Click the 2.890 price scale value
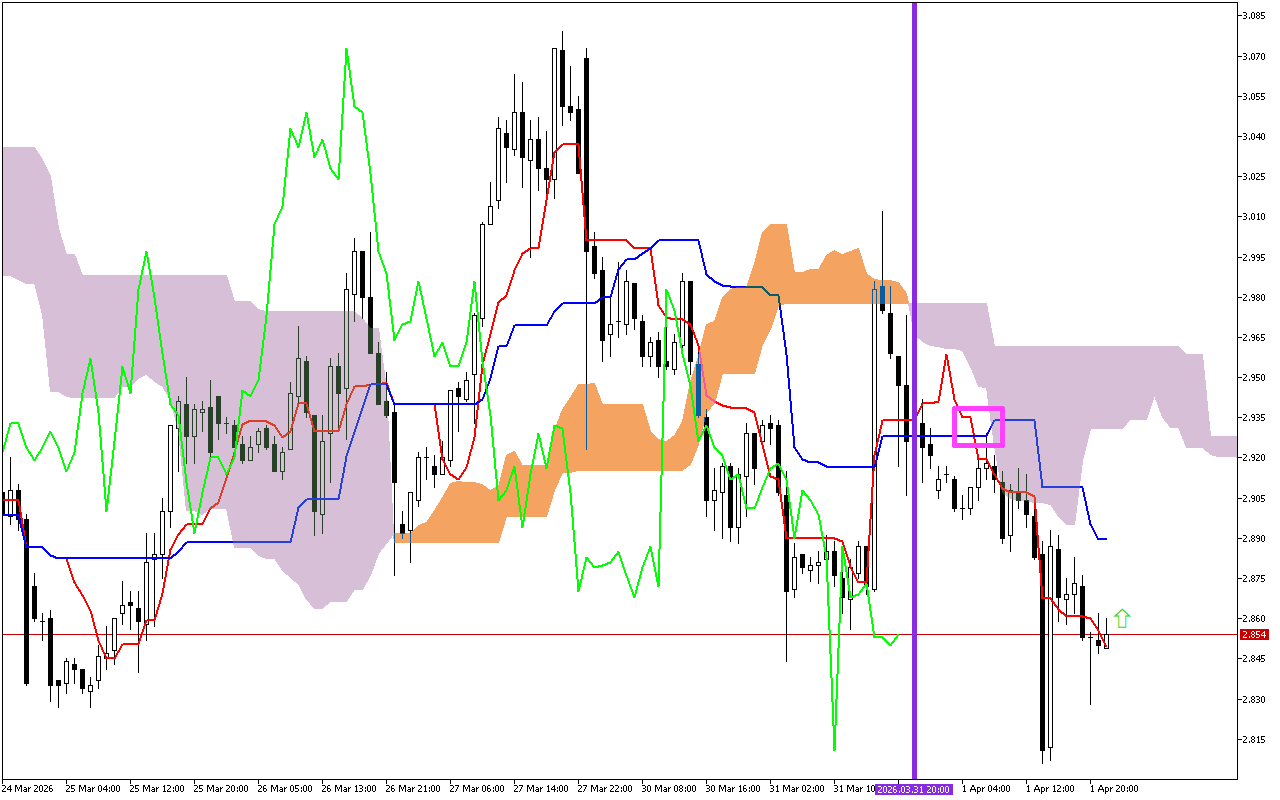The width and height of the screenshot is (1280, 800). (1254, 538)
